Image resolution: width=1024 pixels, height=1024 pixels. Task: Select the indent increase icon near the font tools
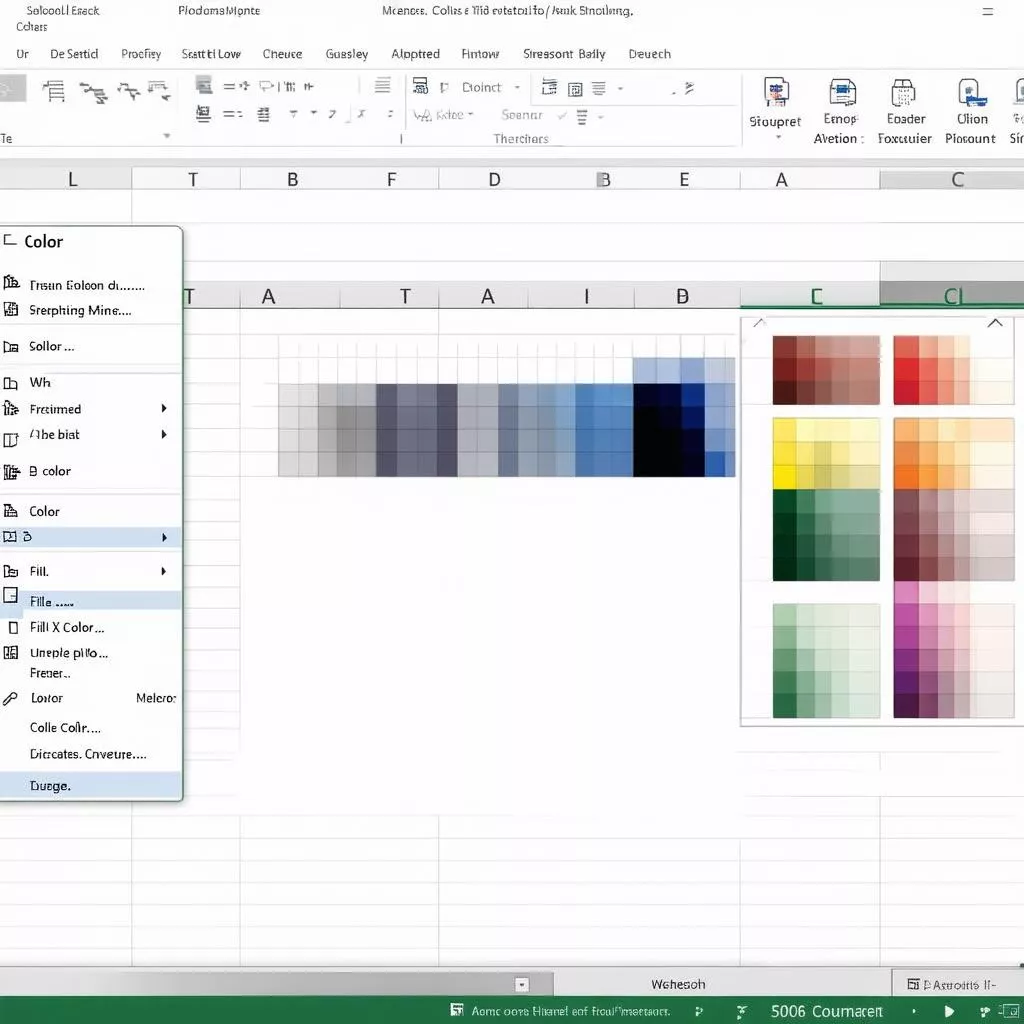click(263, 115)
